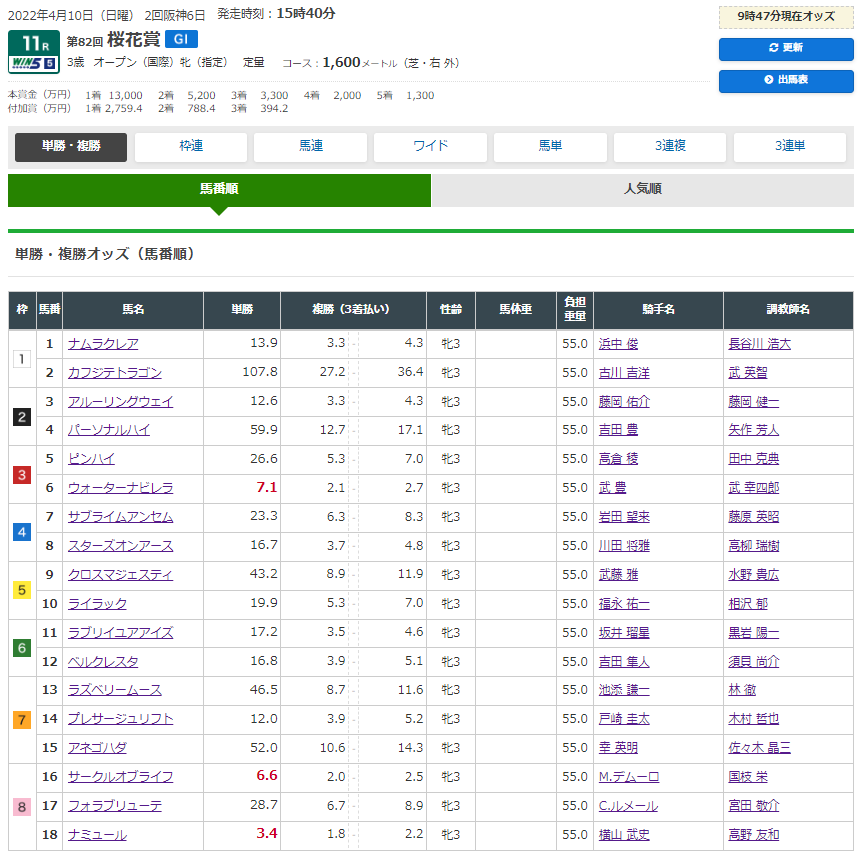Open trainer 武 幸四郎 link
This screenshot has height=860, width=862.
[x=754, y=488]
